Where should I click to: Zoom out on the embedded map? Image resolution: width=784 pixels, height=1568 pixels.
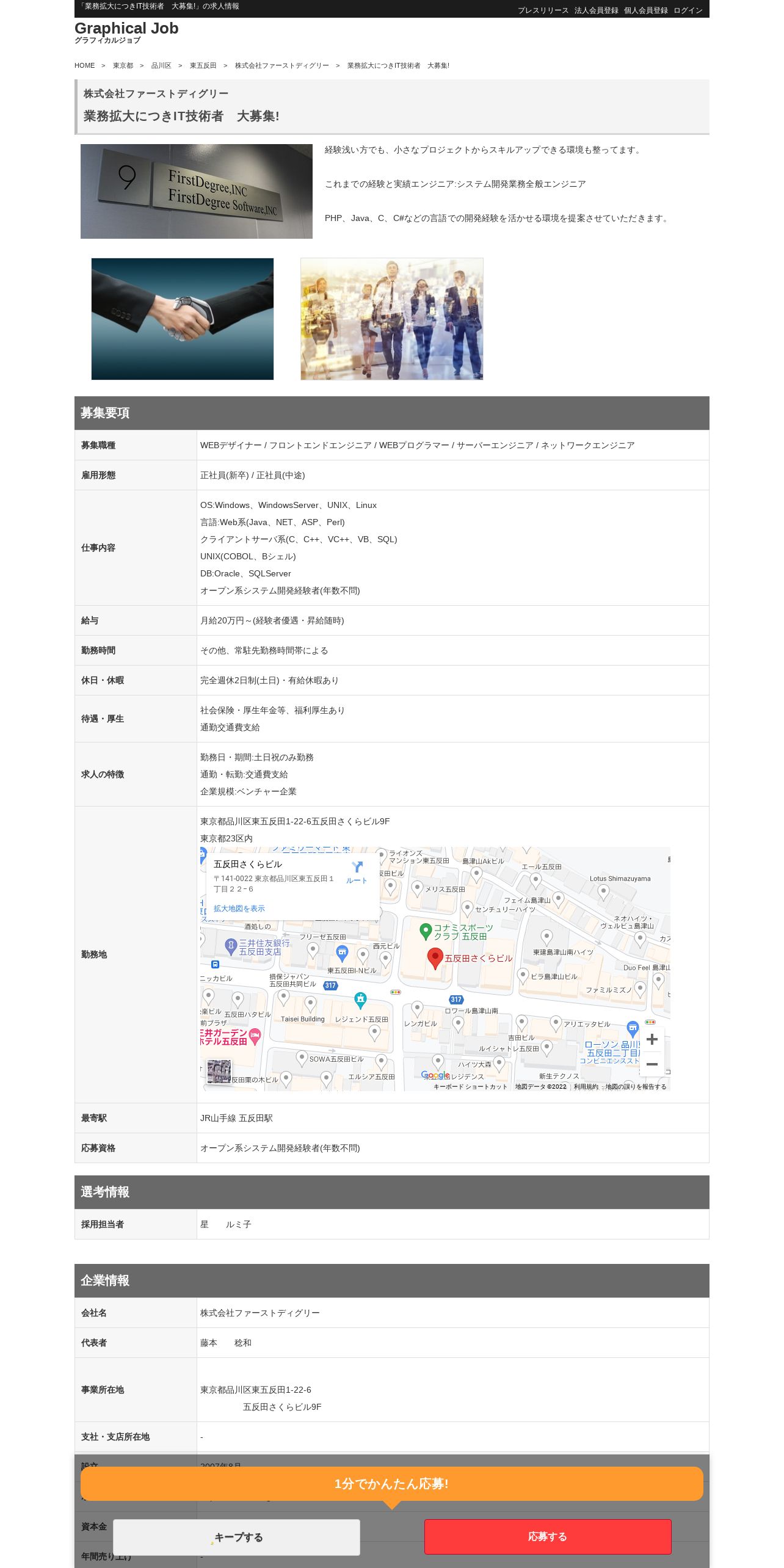(x=652, y=1064)
